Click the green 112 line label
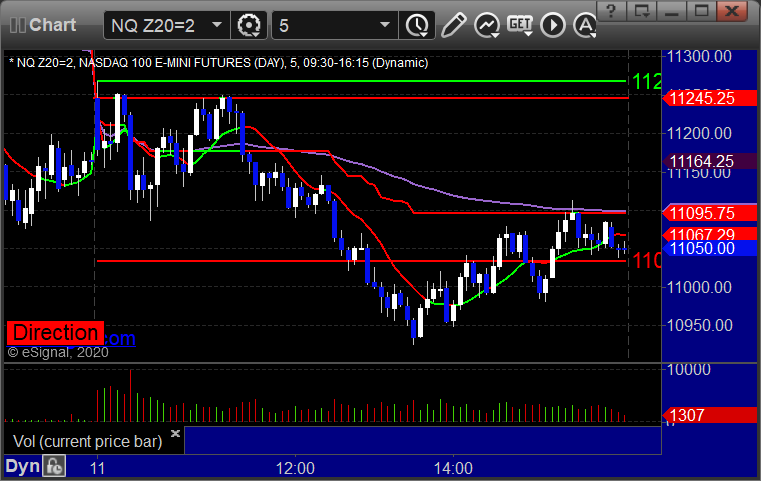The height and width of the screenshot is (481, 761). pyautogui.click(x=646, y=81)
